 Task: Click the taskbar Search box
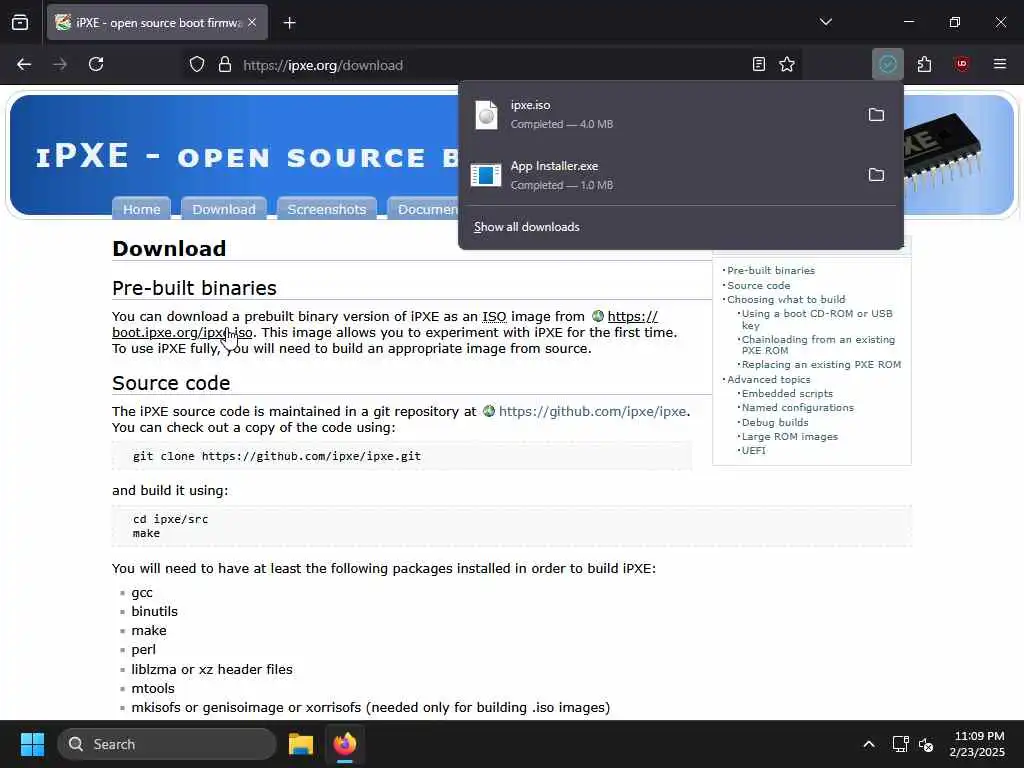pyautogui.click(x=167, y=744)
